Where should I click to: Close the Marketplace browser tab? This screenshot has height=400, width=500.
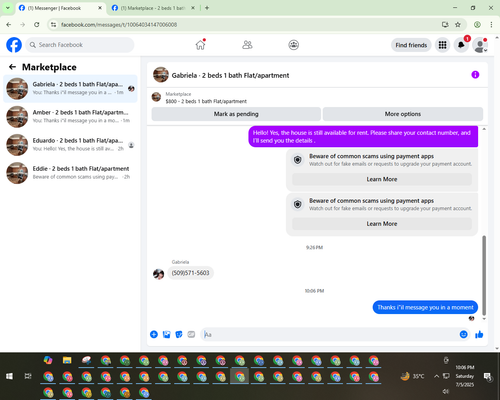coord(193,8)
